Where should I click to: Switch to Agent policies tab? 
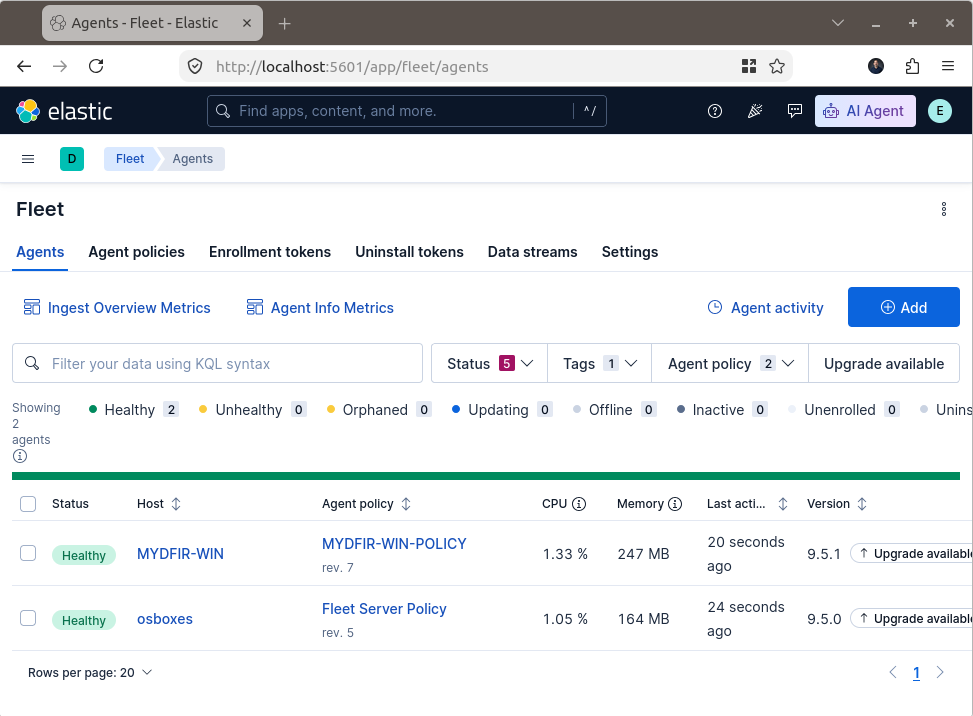click(x=137, y=252)
